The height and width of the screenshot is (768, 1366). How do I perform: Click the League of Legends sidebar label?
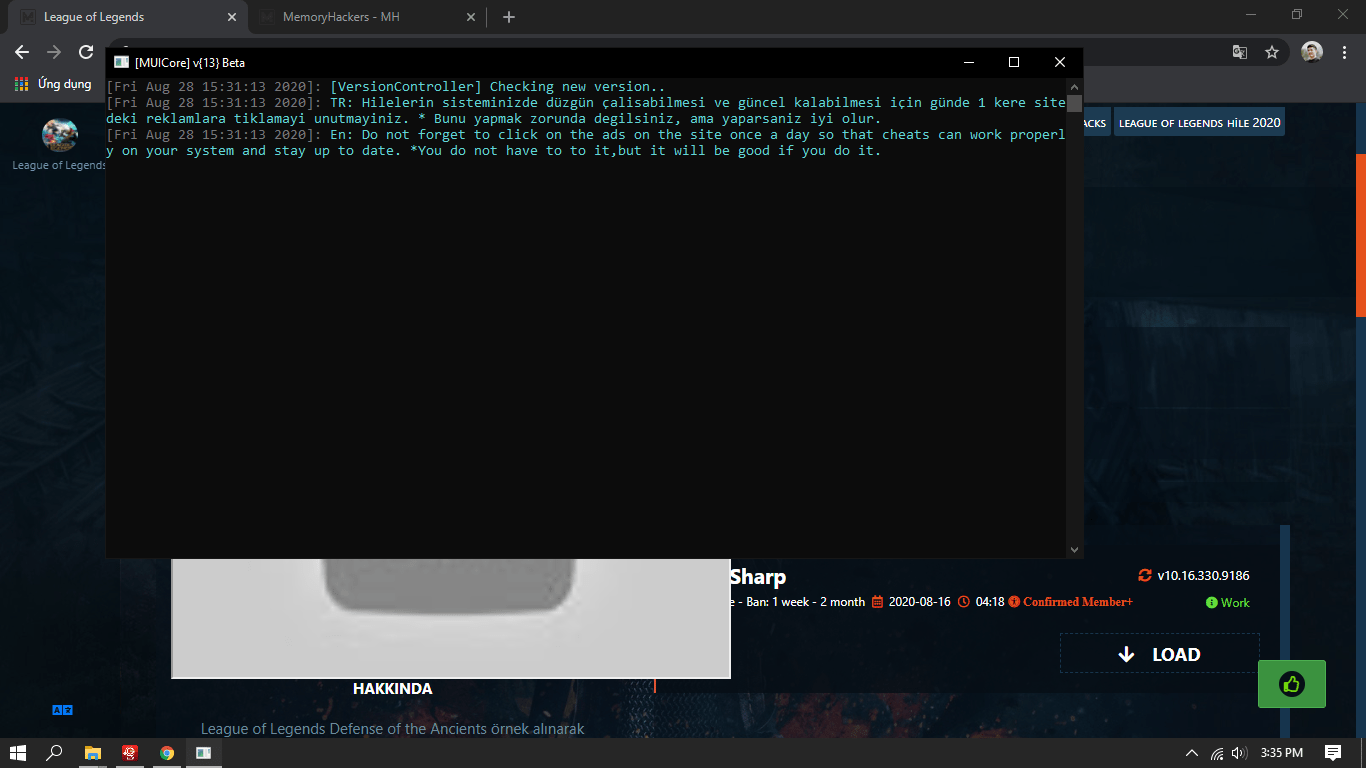coord(59,165)
